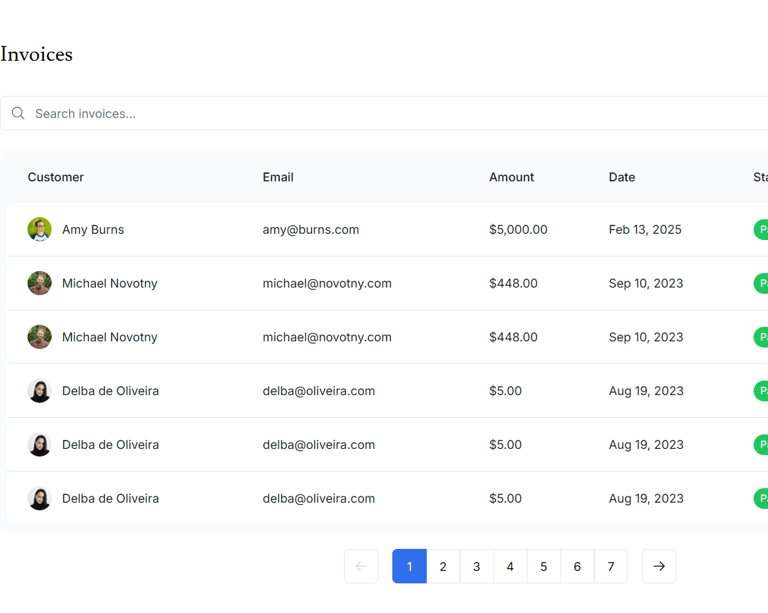
Task: Click the Feb 13, 2025 date cell
Action: pyautogui.click(x=645, y=230)
